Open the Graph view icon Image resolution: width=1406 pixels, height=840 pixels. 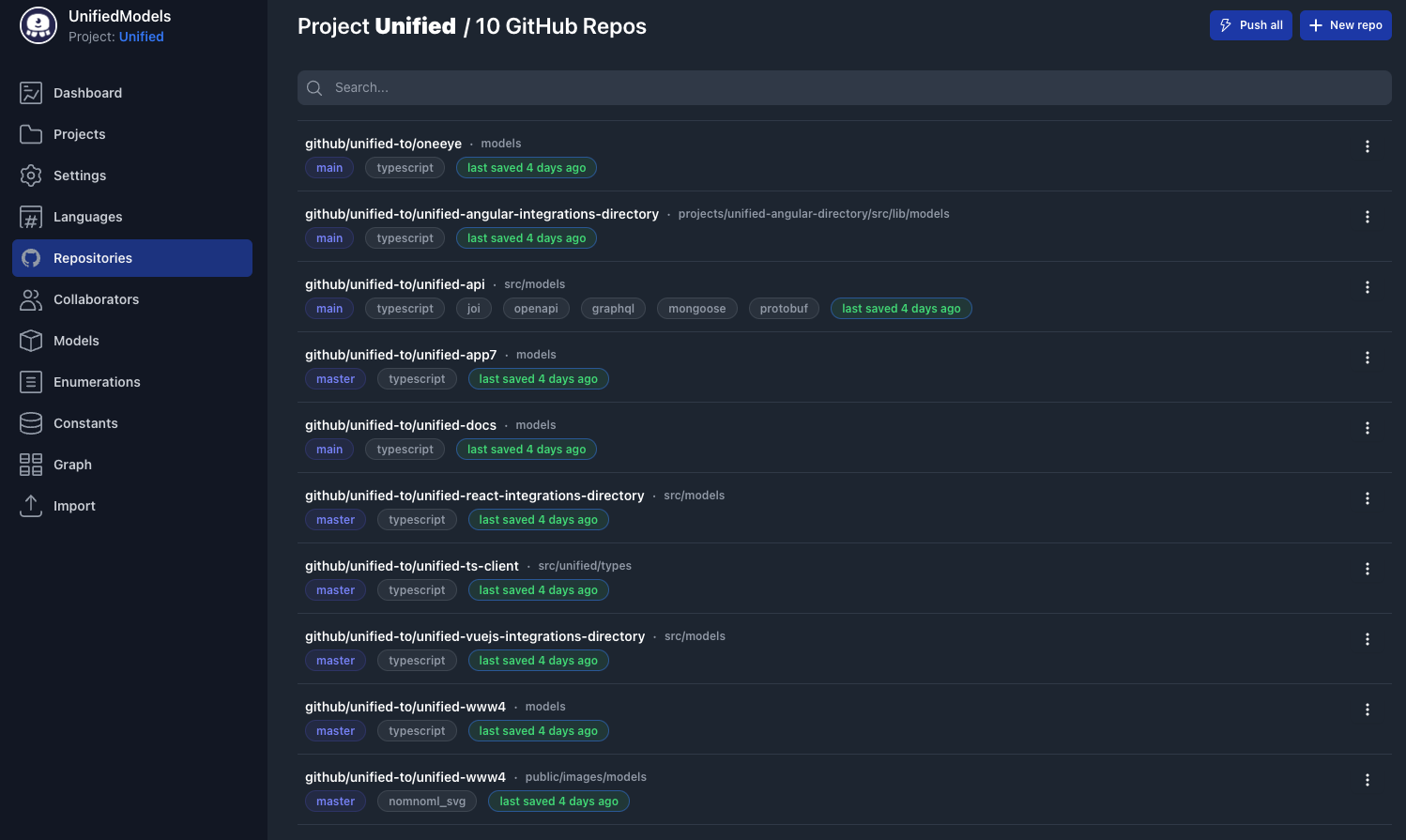pos(32,464)
